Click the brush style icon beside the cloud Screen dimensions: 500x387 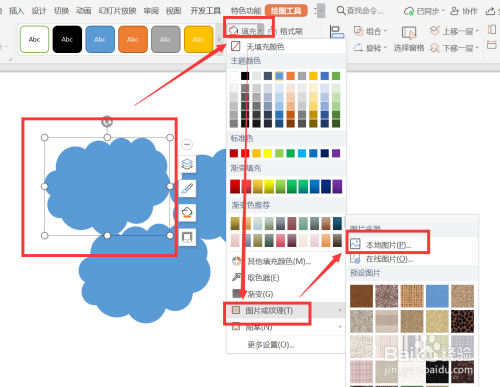pyautogui.click(x=187, y=189)
